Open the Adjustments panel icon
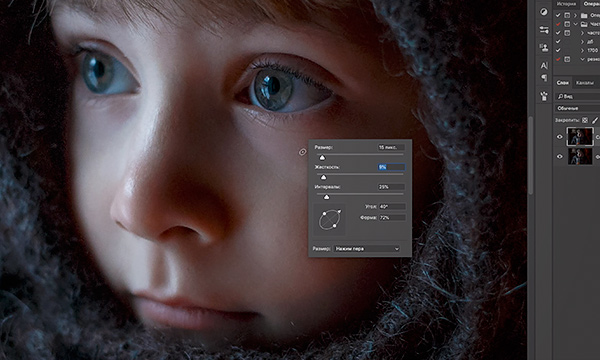Image resolution: width=600 pixels, height=360 pixels. pos(544,12)
